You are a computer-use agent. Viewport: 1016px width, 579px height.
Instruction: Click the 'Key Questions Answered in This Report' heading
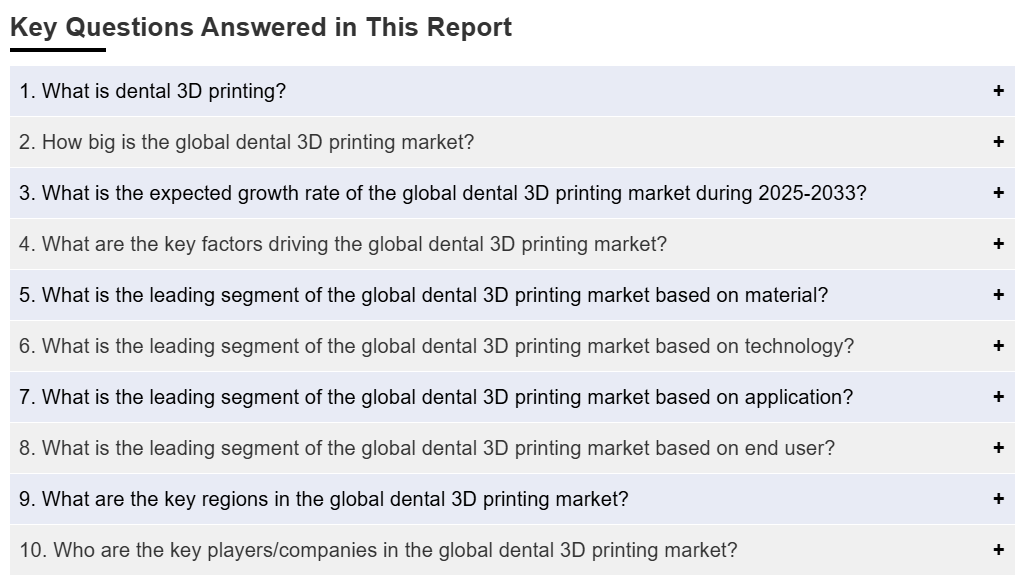point(261,27)
